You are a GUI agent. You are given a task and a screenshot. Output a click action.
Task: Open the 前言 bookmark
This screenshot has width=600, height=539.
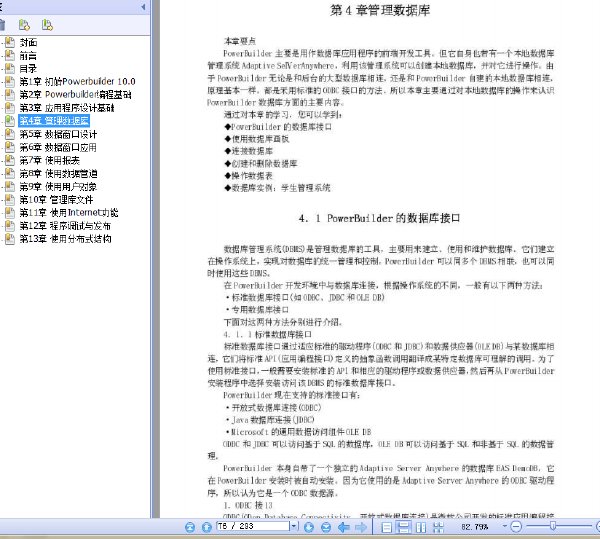tap(28, 56)
